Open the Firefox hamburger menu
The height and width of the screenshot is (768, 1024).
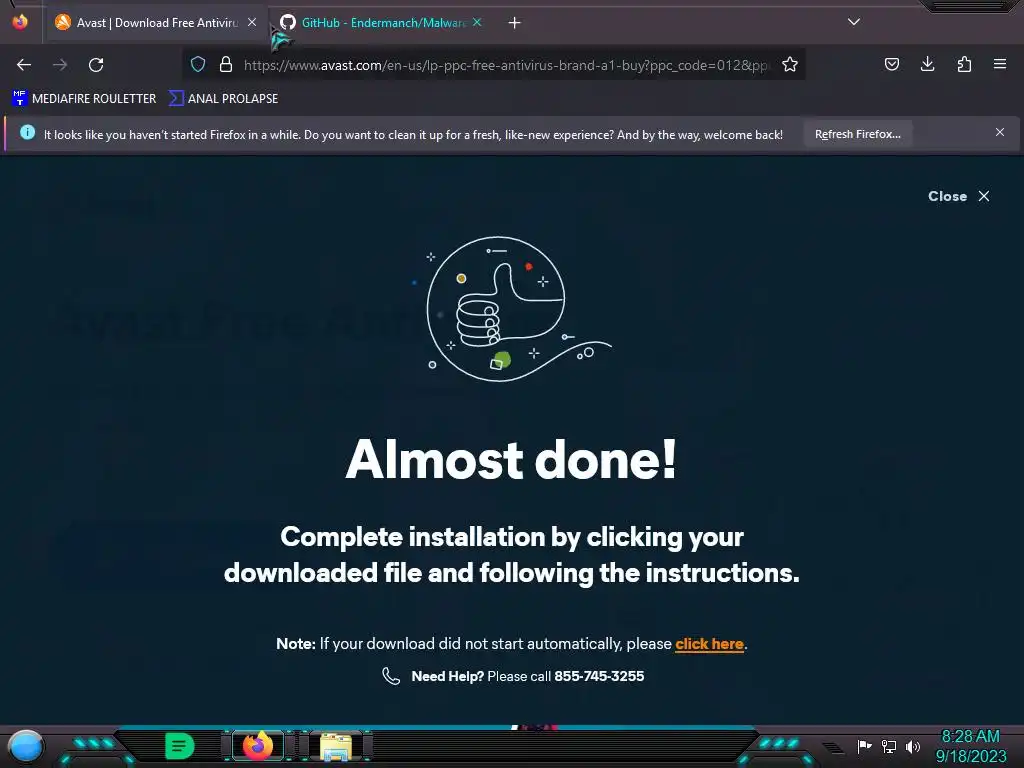[1000, 64]
